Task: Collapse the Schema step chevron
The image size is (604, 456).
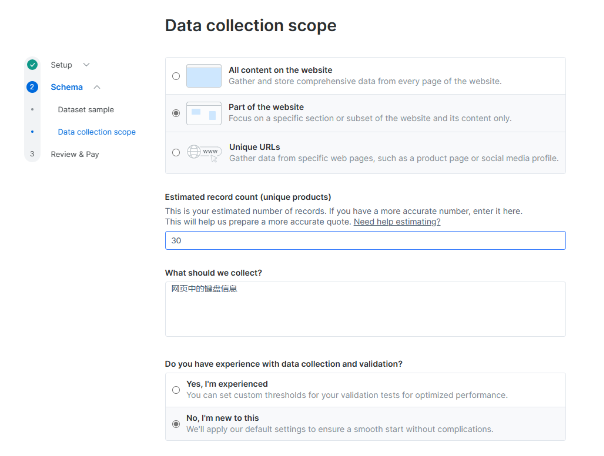Action: tap(97, 87)
